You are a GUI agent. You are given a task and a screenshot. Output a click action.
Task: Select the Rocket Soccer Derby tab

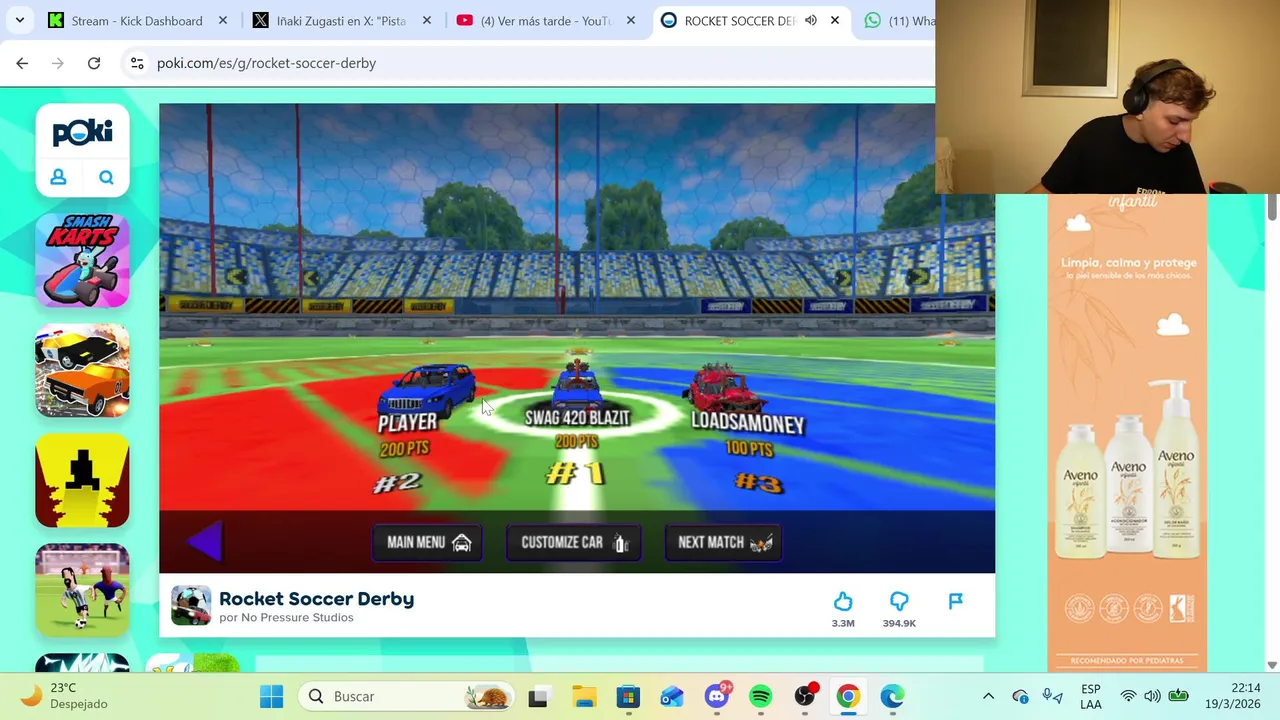pyautogui.click(x=738, y=20)
